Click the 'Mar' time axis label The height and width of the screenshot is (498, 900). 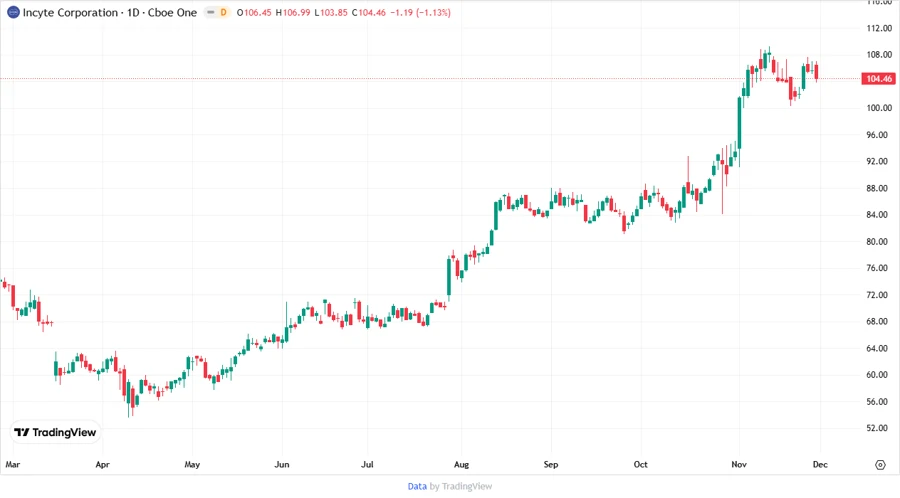(13, 464)
